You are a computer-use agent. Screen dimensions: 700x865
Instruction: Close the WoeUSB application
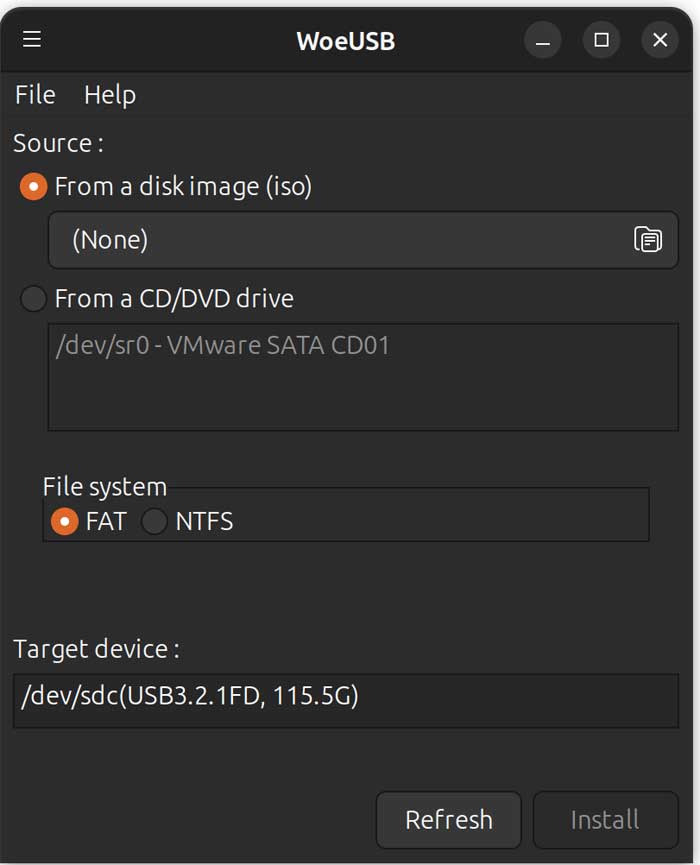click(660, 40)
